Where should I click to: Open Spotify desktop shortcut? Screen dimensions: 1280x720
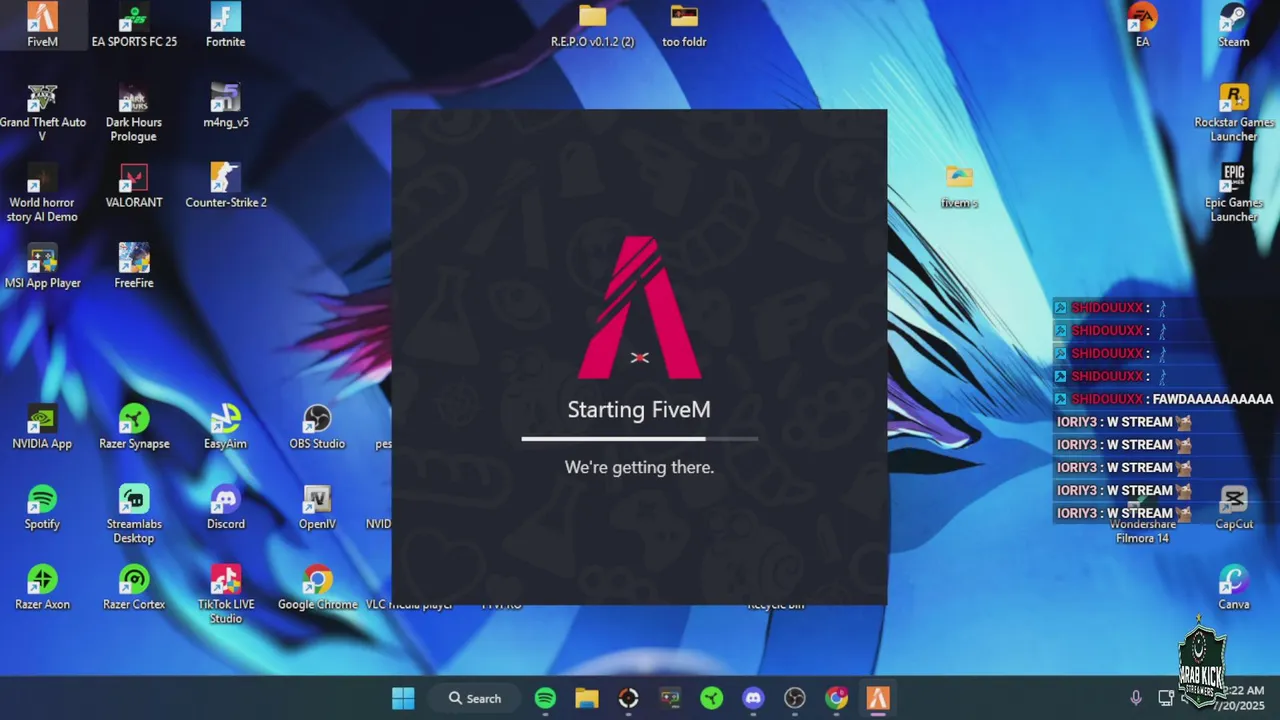click(x=42, y=507)
